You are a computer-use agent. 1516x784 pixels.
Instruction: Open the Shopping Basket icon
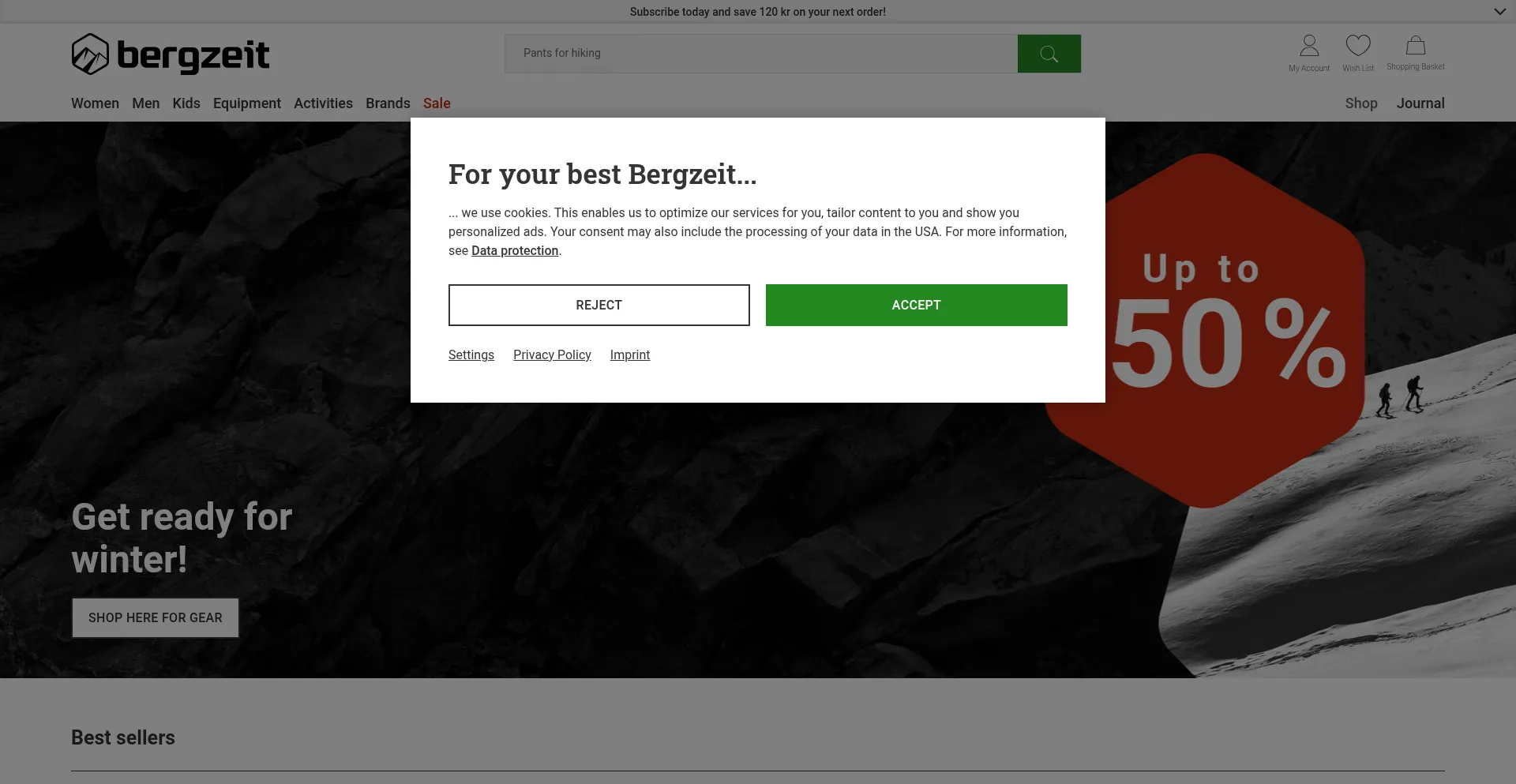[1416, 54]
